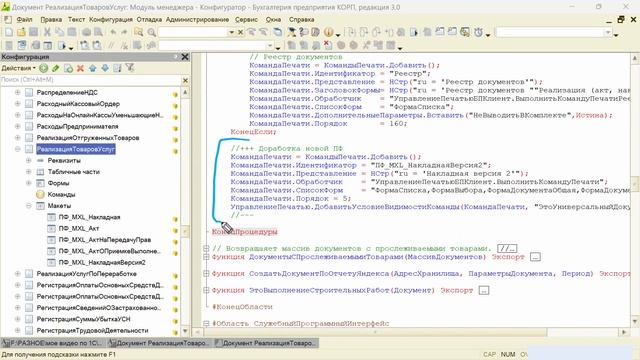
Task: Click the orange debug start icon
Action: coord(329,32)
